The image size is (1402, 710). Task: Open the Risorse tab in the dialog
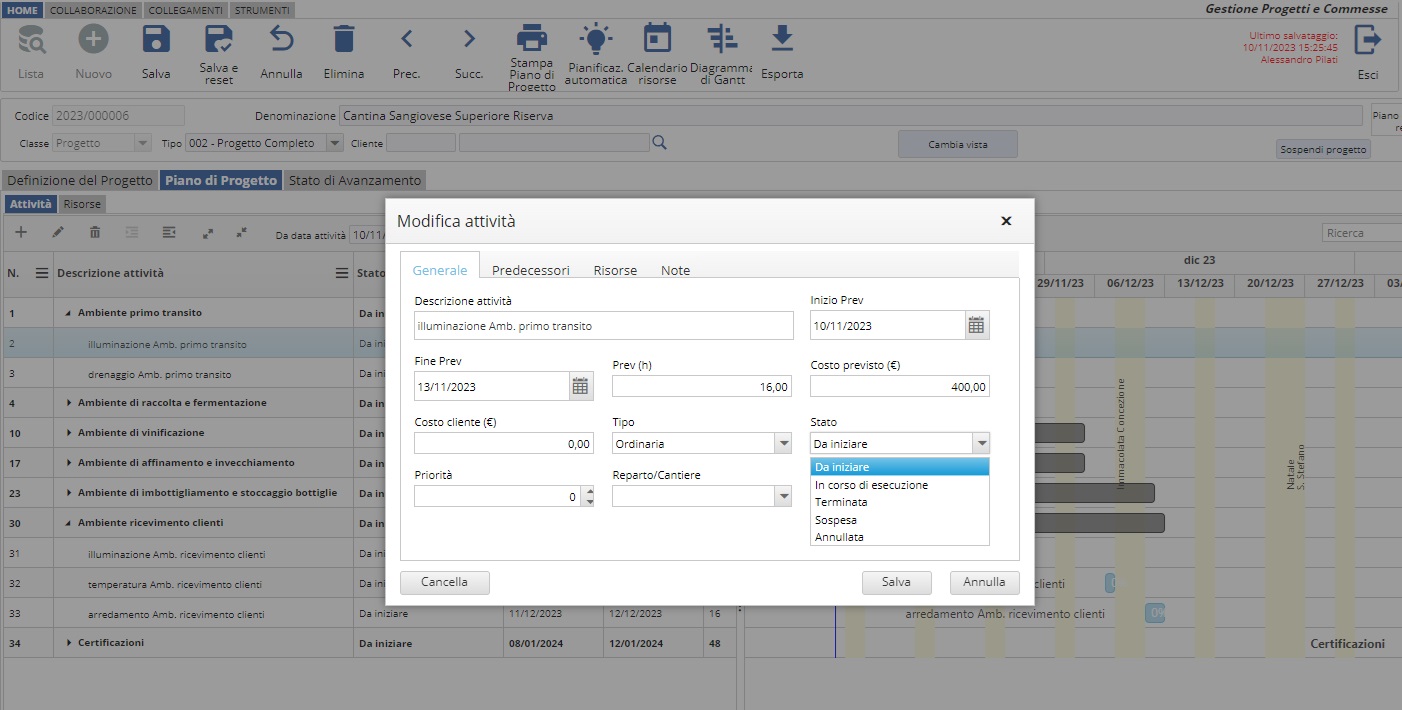pyautogui.click(x=615, y=270)
